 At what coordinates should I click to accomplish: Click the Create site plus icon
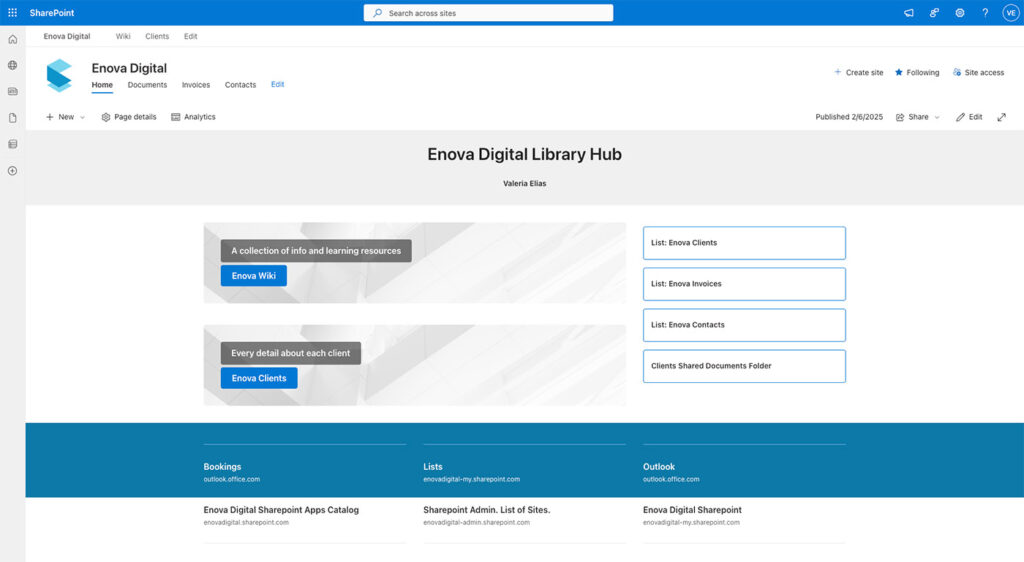pyautogui.click(x=837, y=72)
